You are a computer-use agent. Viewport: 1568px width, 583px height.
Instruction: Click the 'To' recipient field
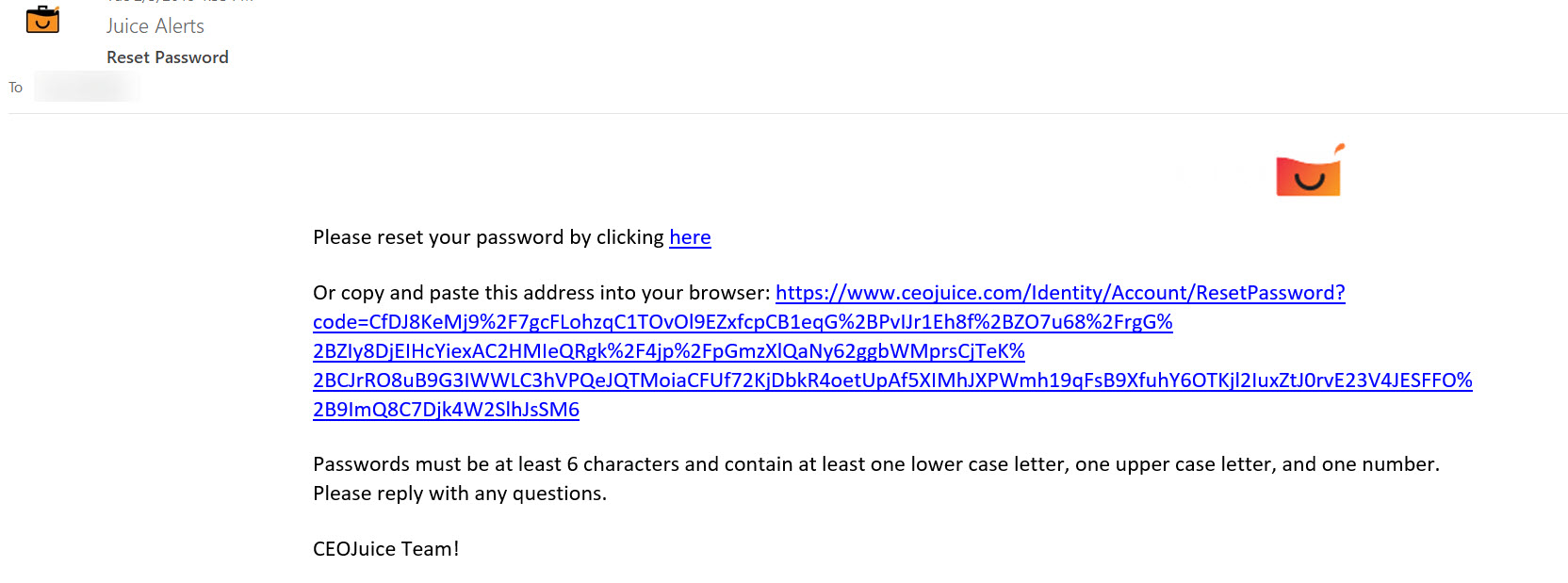[15, 87]
